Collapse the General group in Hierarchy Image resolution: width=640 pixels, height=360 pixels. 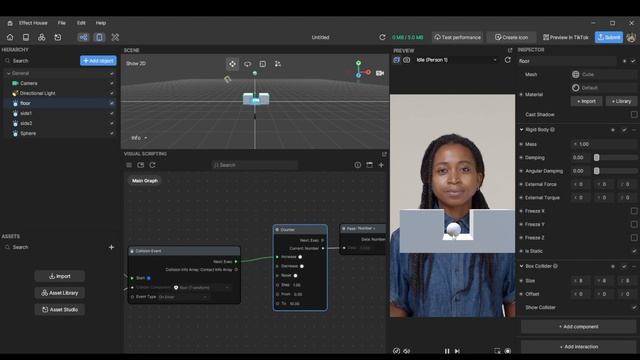(x=9, y=73)
